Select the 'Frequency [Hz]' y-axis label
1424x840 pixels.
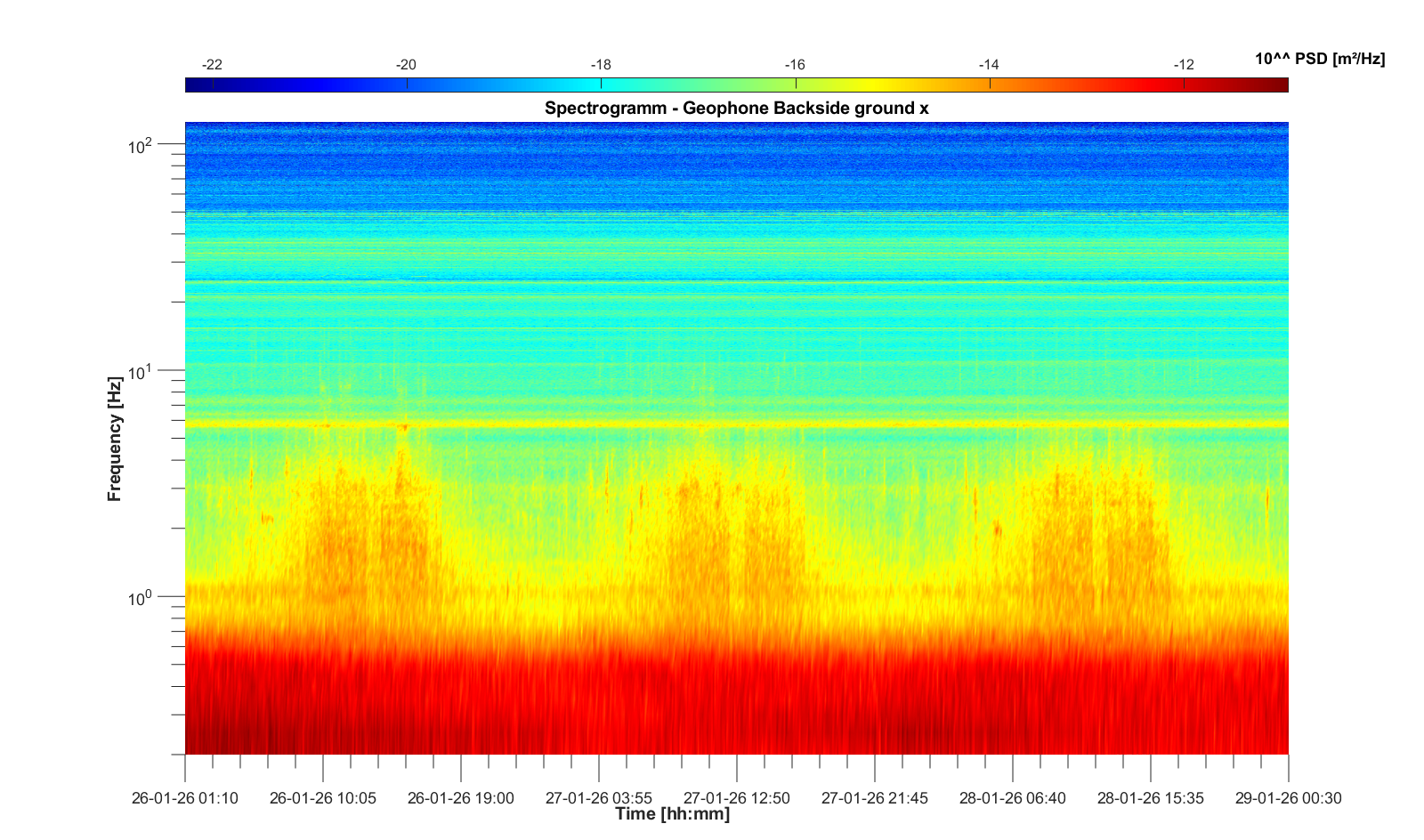point(115,439)
